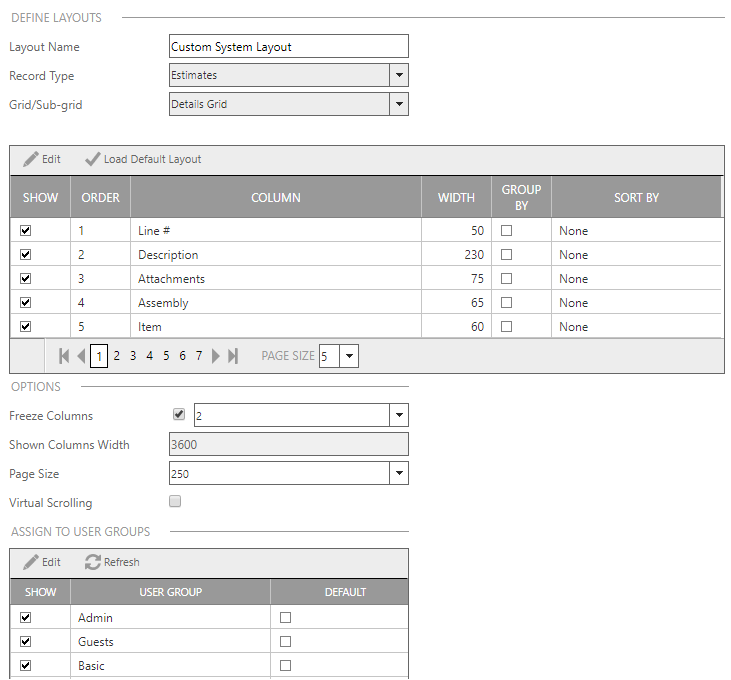Click the Edit pencil in user groups toolbar

[31, 562]
